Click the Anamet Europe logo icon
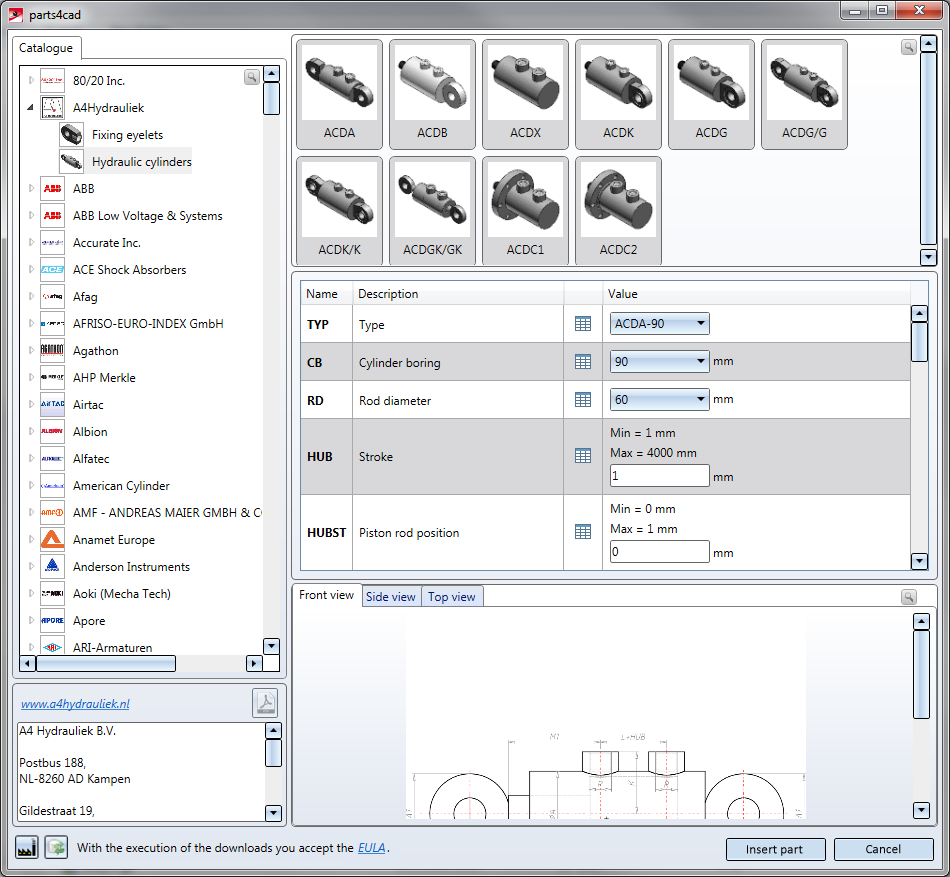Viewport: 950px width, 877px height. (x=53, y=540)
